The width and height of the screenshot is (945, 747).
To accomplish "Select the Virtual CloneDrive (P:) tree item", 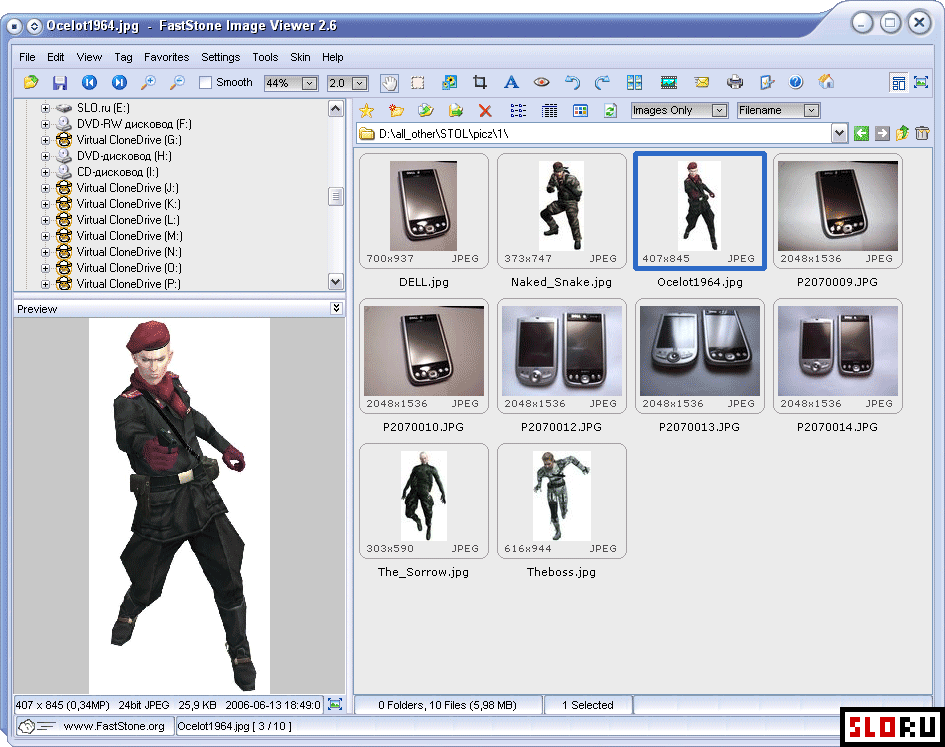I will tap(128, 284).
